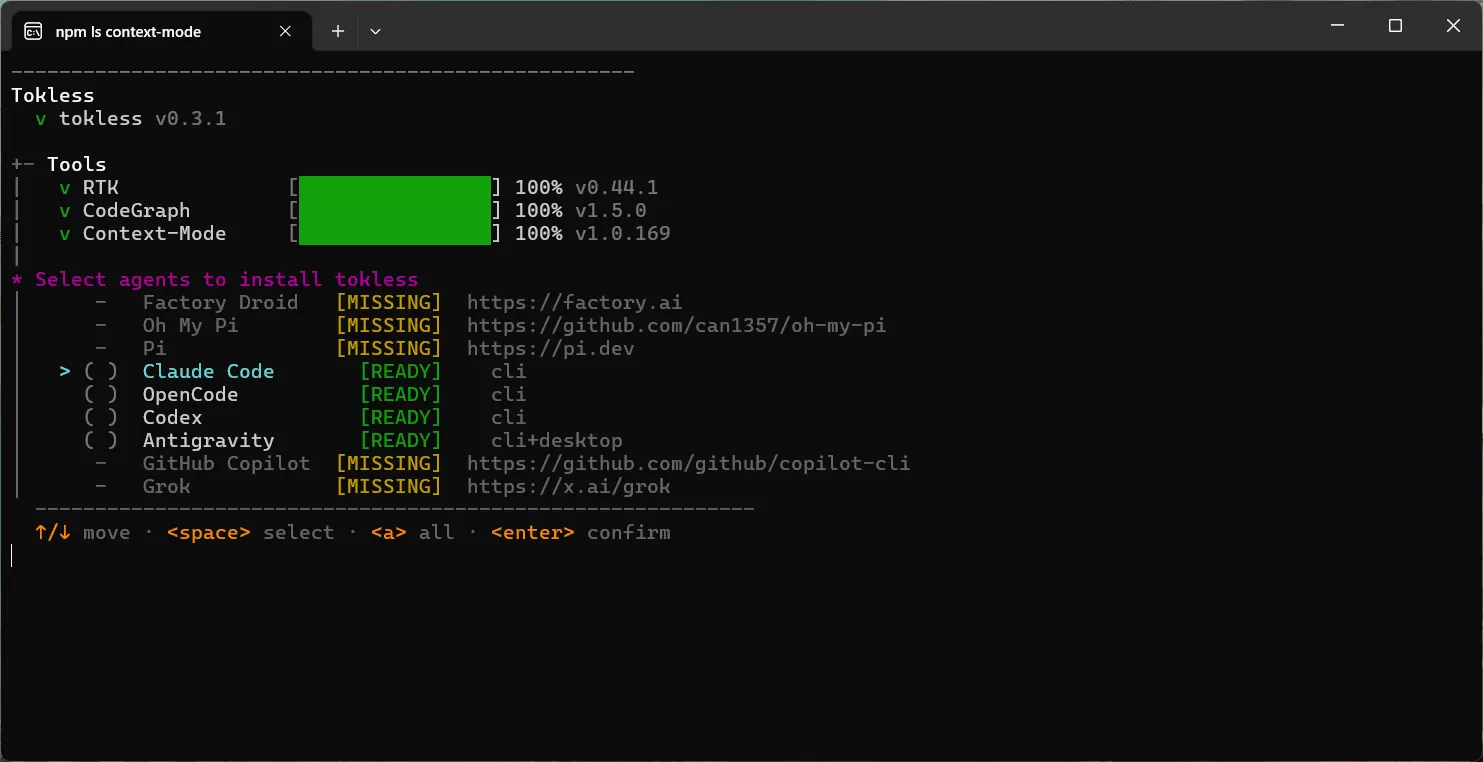
Task: Click the [READY] status for Antigravity
Action: 401,440
